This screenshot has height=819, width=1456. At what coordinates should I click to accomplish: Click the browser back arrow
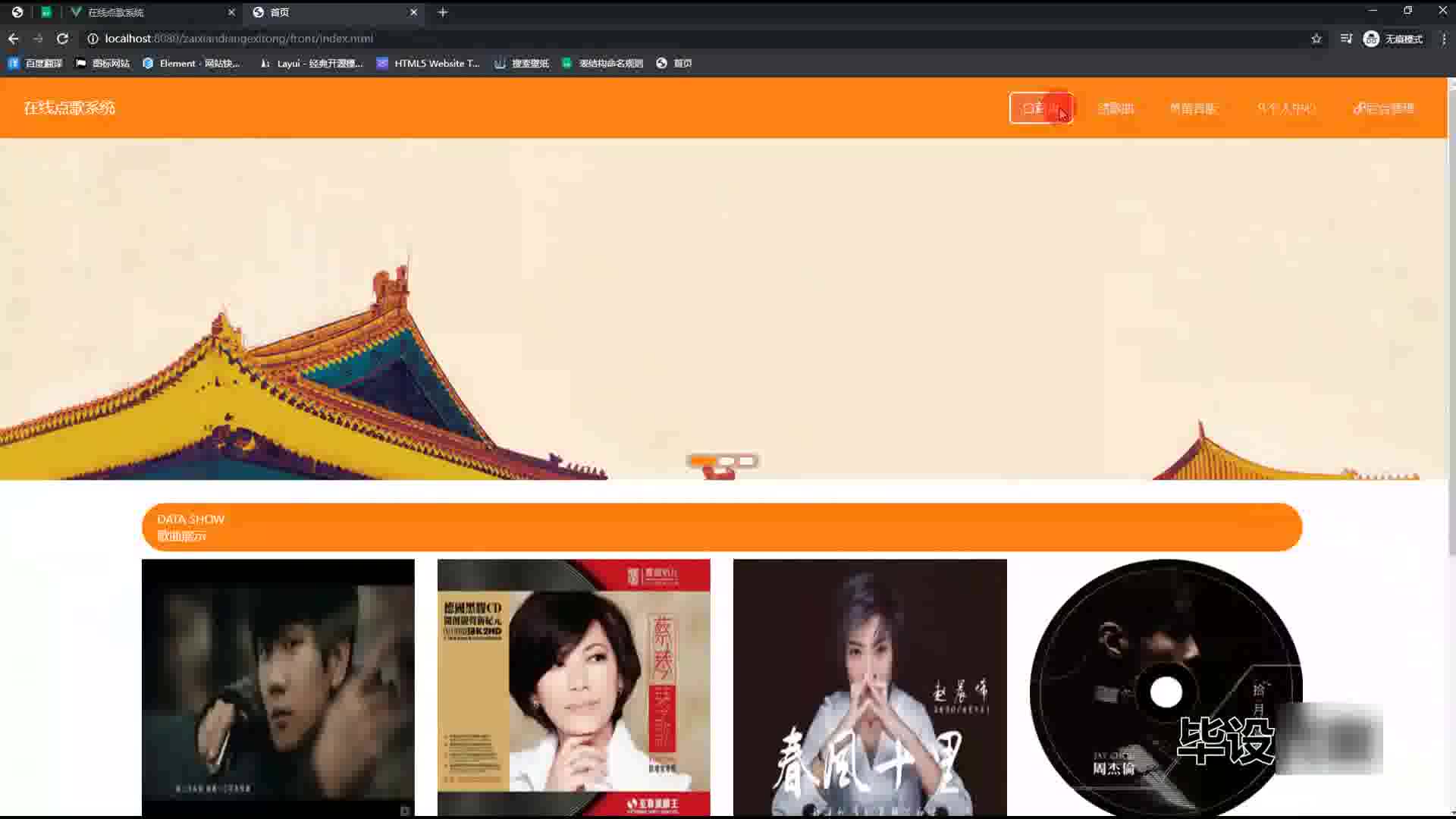tap(14, 39)
